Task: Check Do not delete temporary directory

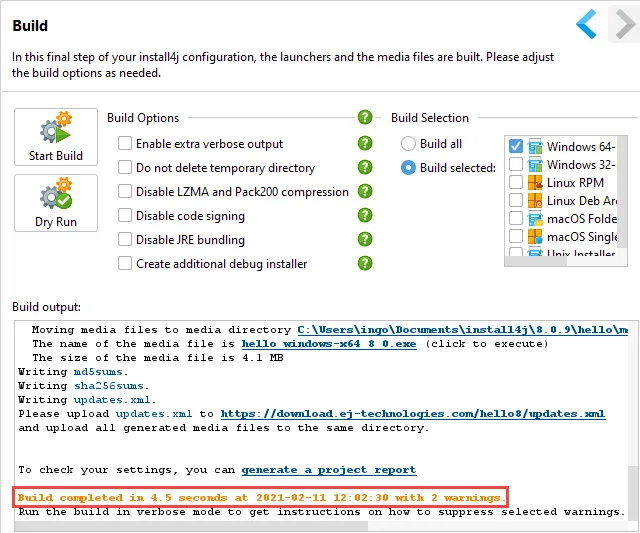Action: 125,168
